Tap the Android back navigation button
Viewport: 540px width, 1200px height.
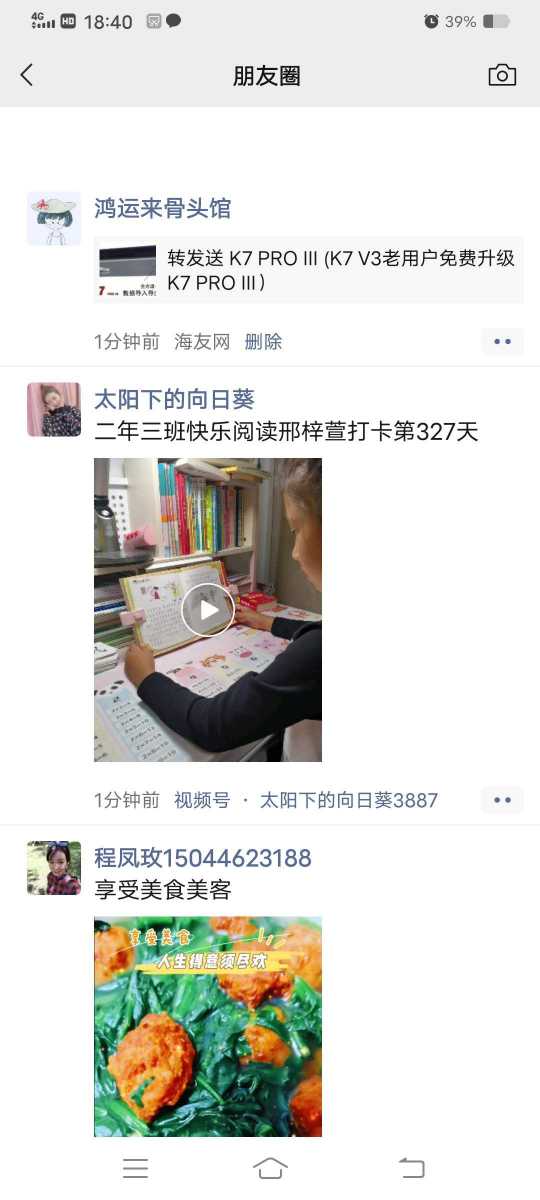click(411, 1168)
